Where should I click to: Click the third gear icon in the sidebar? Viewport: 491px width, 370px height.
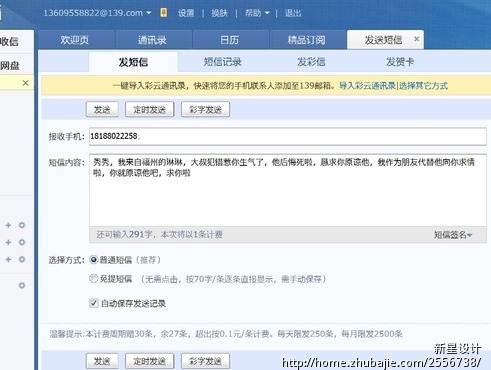point(22,259)
